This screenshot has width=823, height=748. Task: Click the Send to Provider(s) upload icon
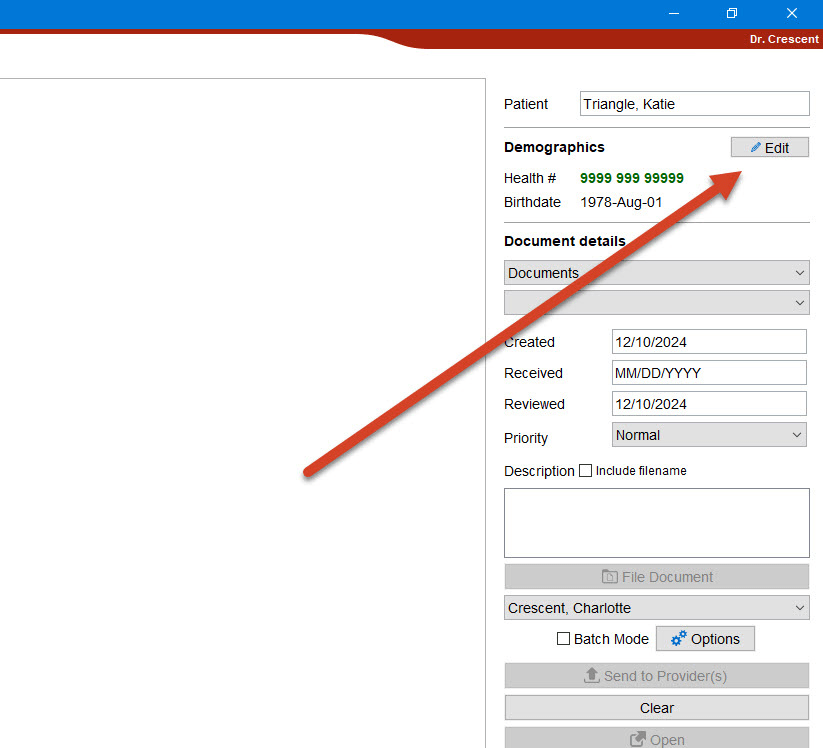click(591, 676)
